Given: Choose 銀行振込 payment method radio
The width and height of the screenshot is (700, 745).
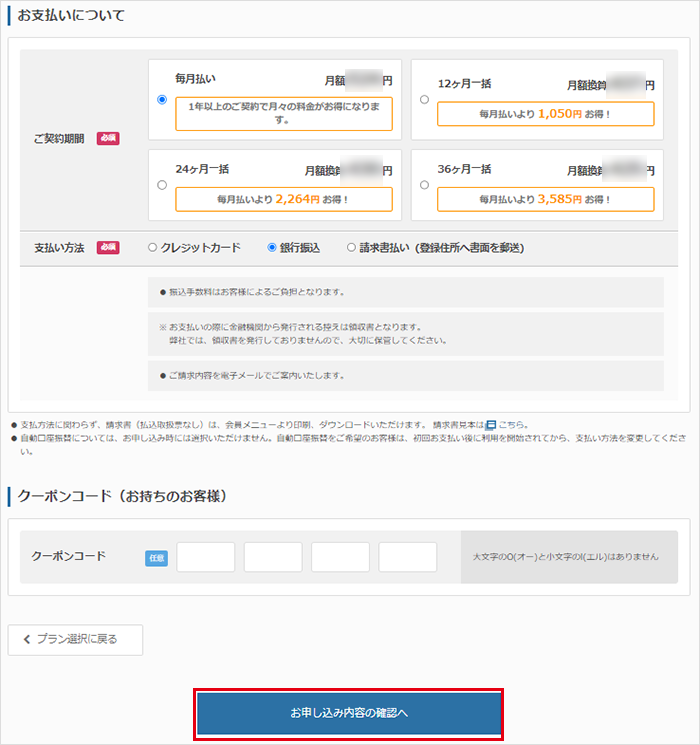Looking at the screenshot, I should [x=272, y=247].
